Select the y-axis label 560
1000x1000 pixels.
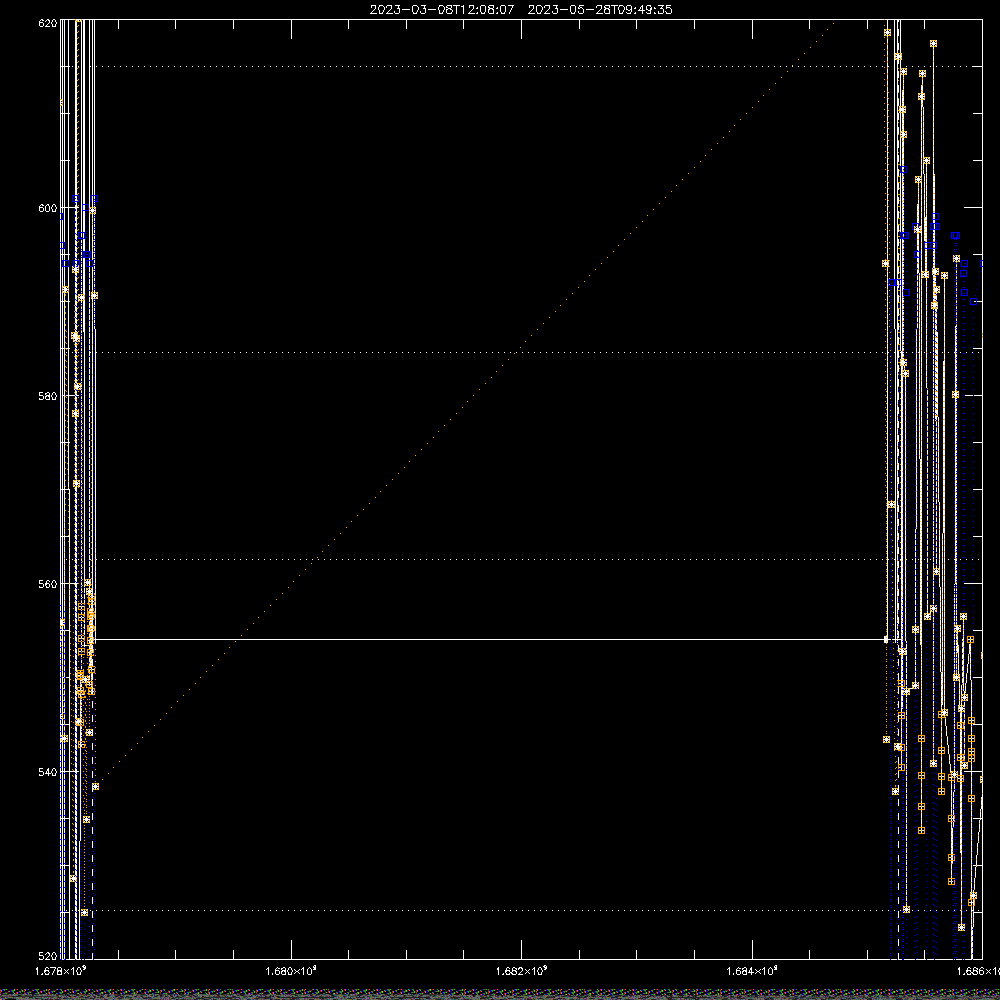click(48, 584)
